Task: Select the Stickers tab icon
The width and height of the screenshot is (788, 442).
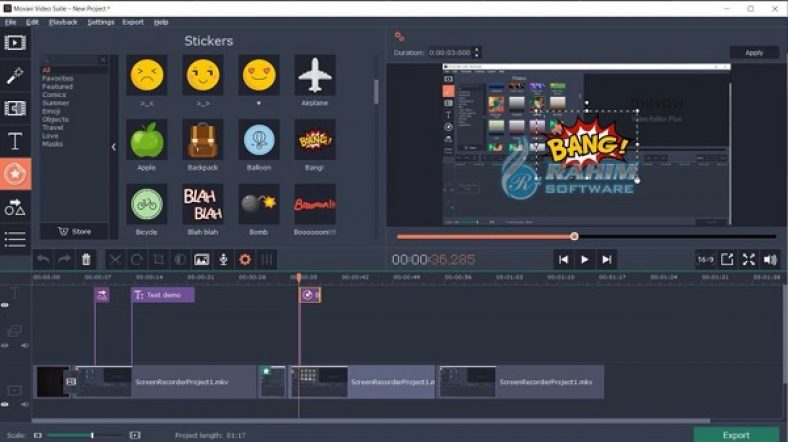Action: [15, 174]
